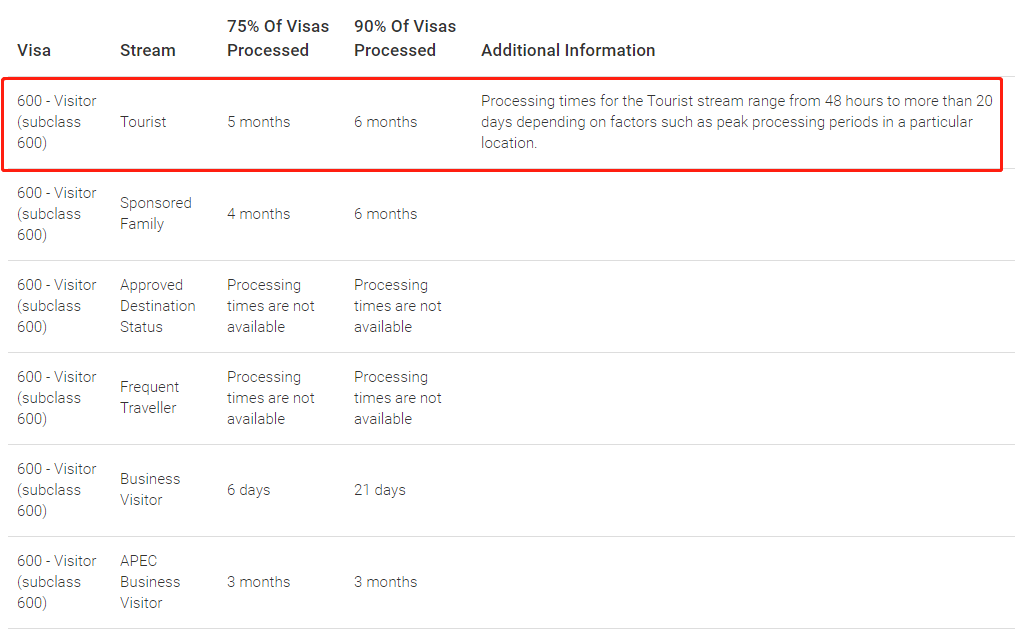Click the Frequent Traveller 90% unavailable text
The height and width of the screenshot is (630, 1015).
coord(397,398)
